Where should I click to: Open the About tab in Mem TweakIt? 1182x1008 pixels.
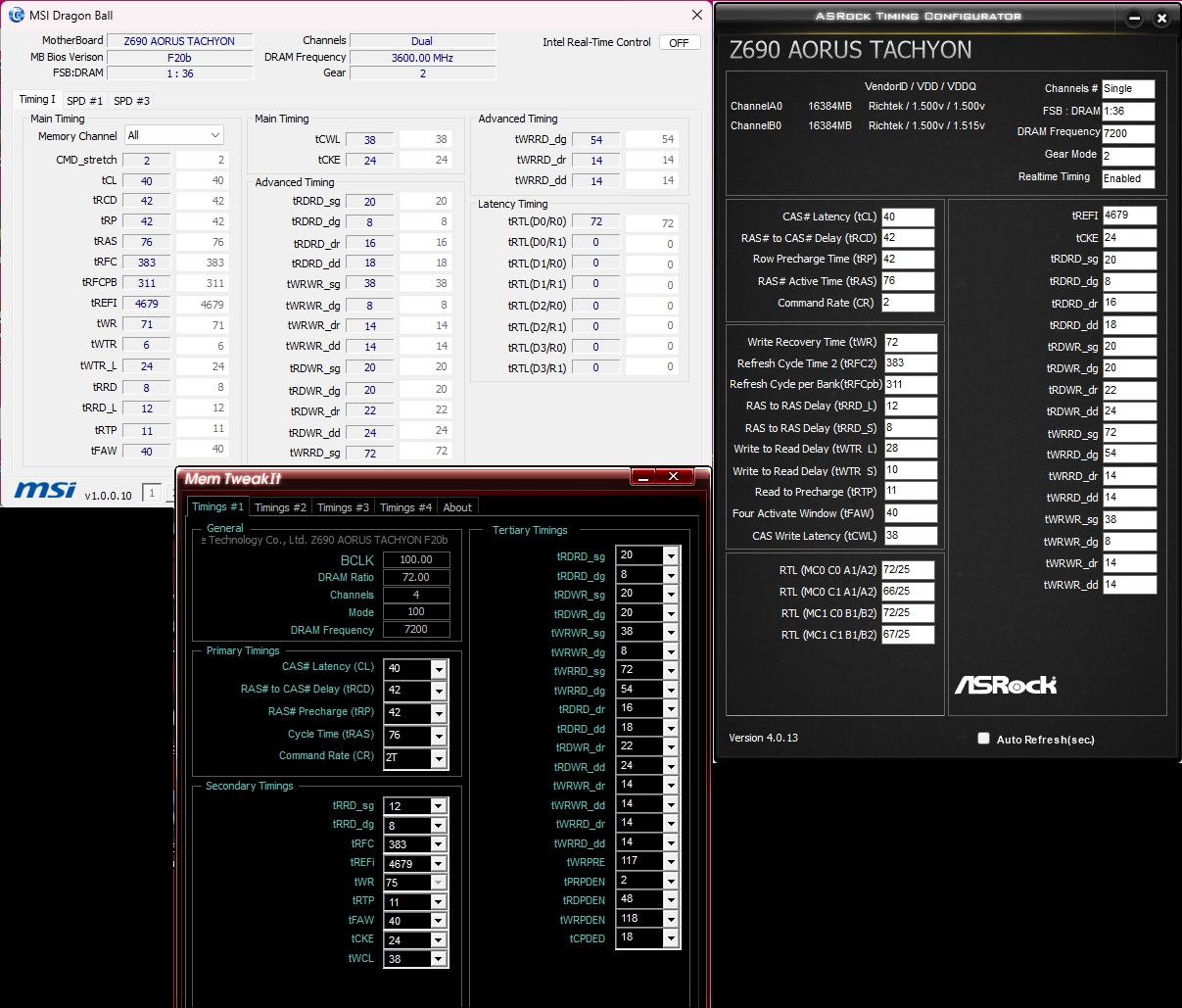point(457,507)
